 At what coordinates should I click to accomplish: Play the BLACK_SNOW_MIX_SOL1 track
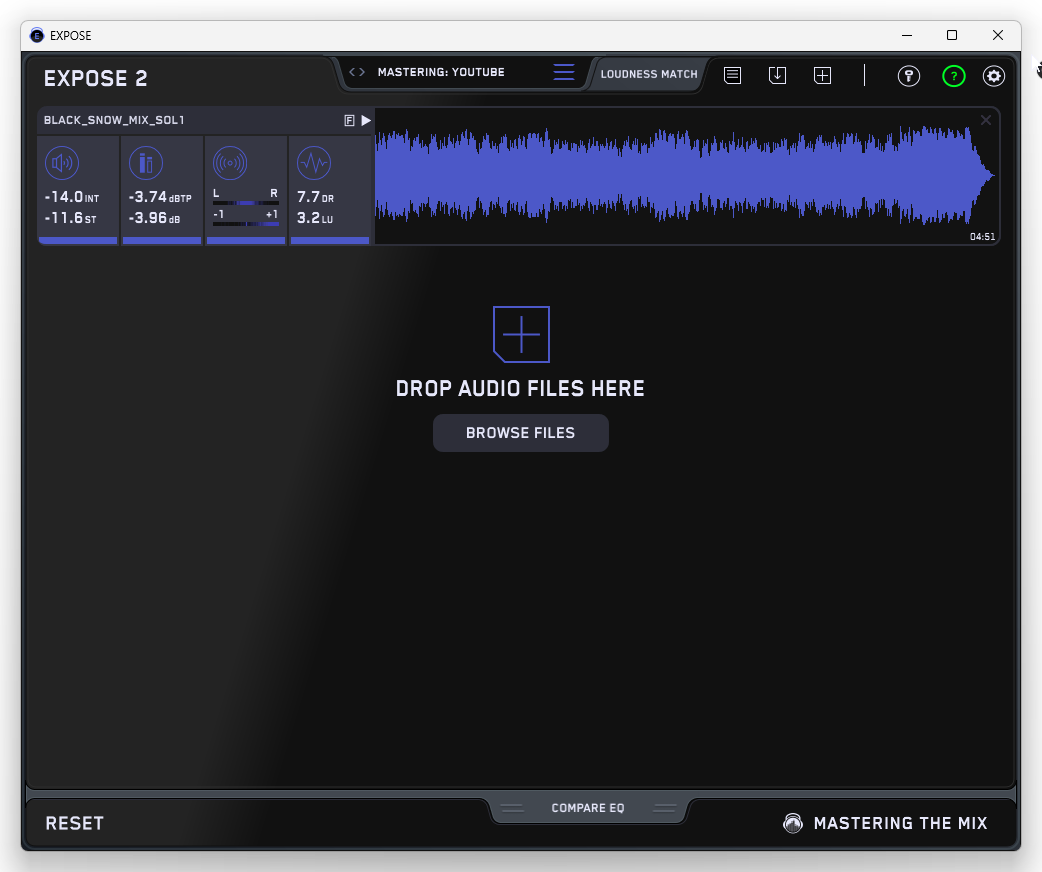point(366,120)
